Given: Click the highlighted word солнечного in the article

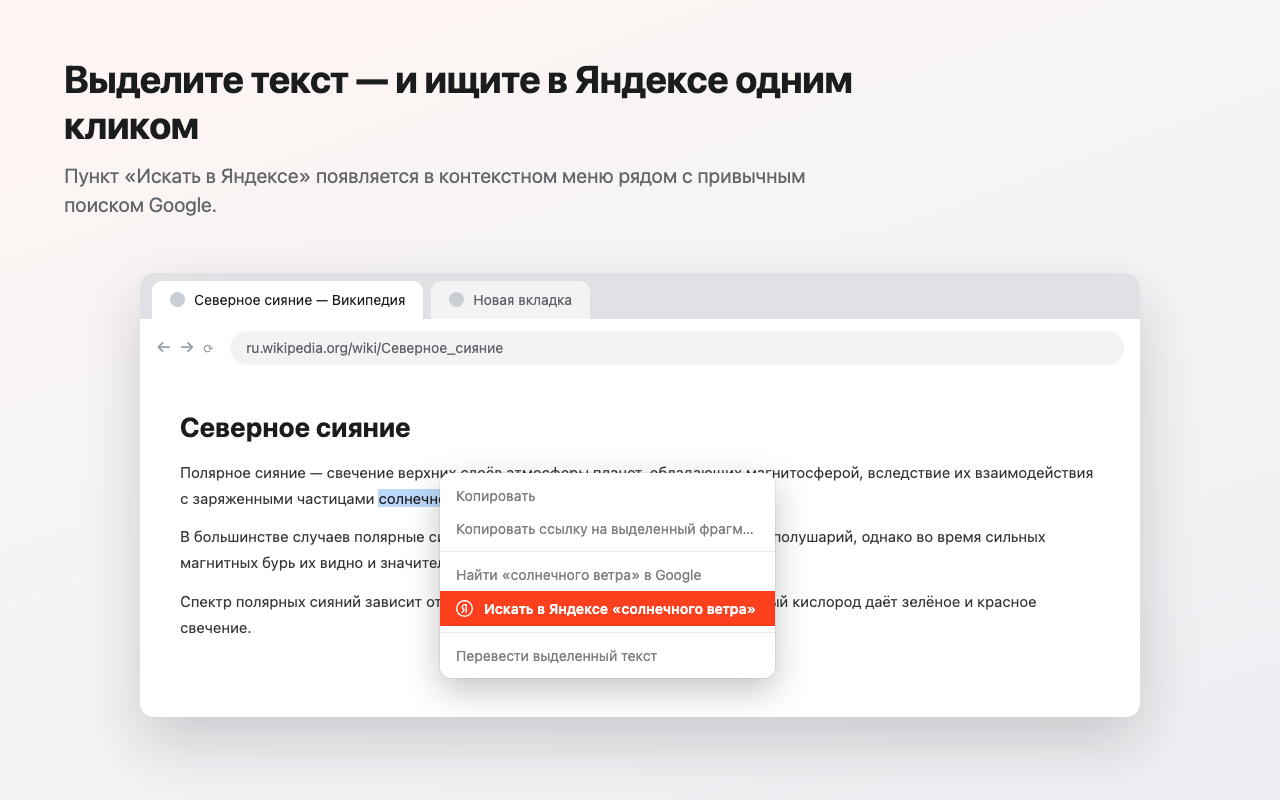Looking at the screenshot, I should [409, 499].
